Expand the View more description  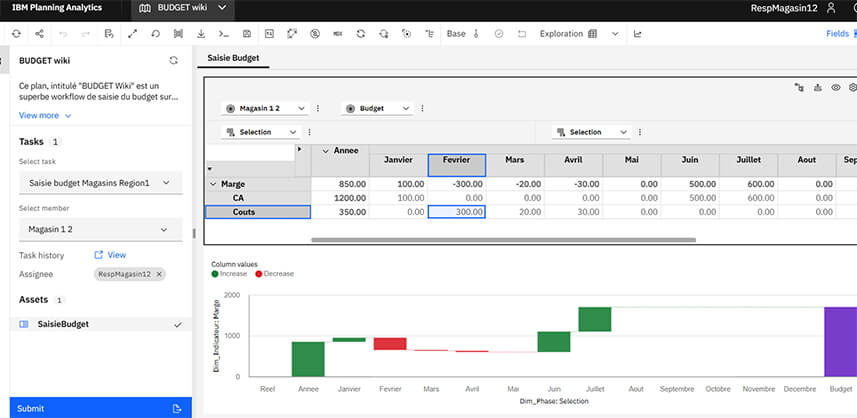[45, 116]
